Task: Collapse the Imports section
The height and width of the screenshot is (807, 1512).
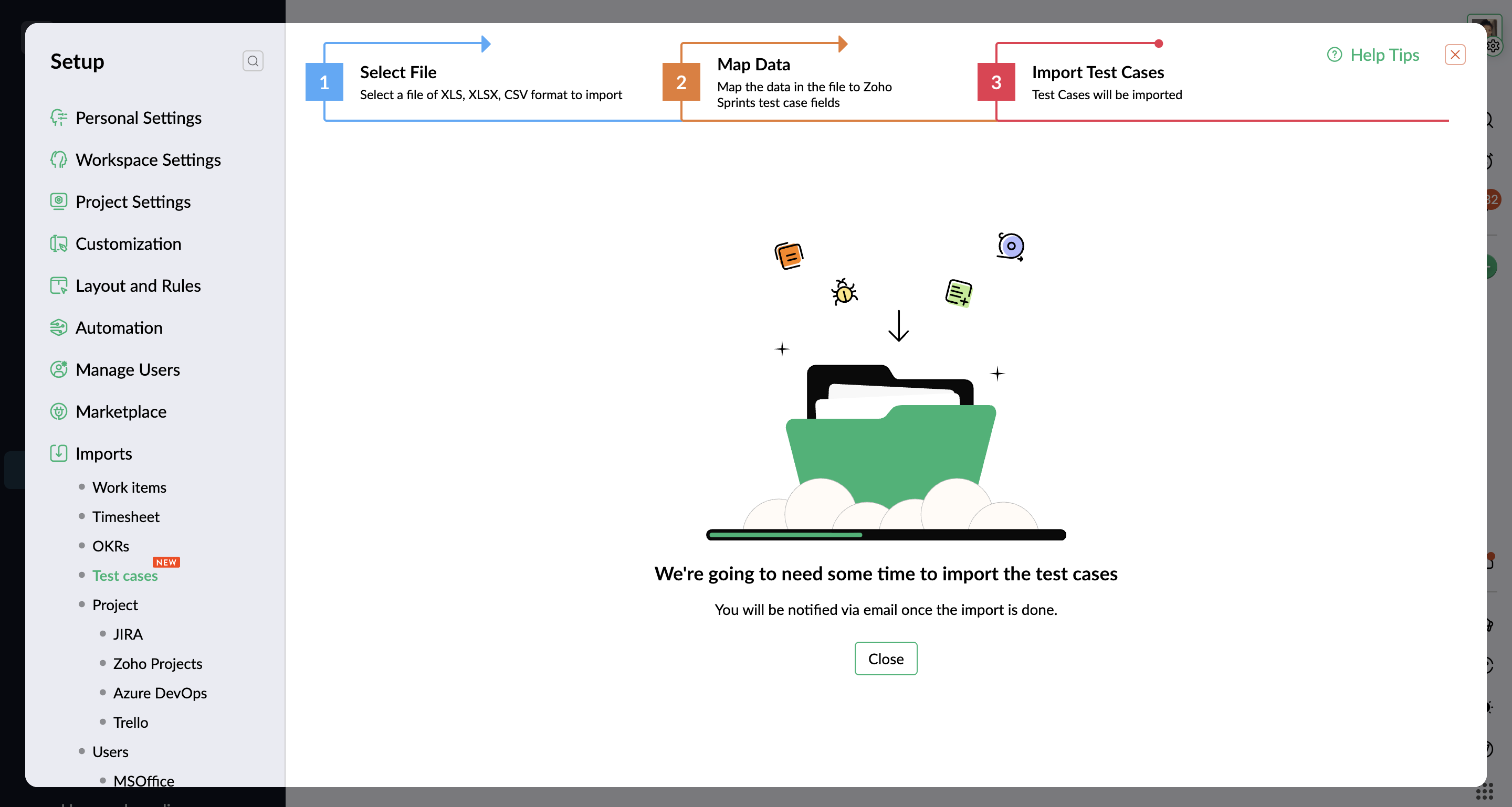Action: [103, 453]
